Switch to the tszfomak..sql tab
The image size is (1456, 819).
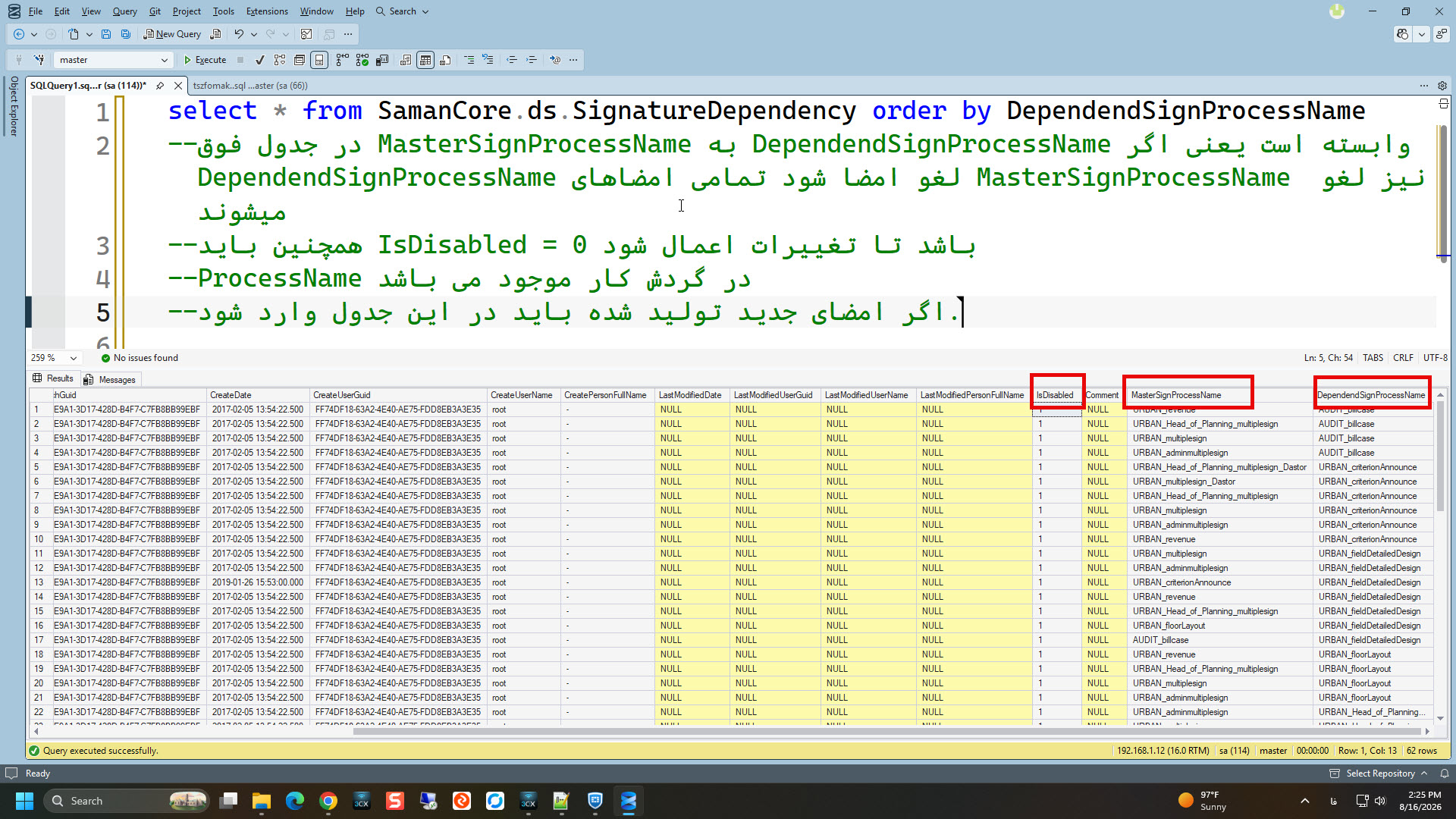click(x=250, y=86)
